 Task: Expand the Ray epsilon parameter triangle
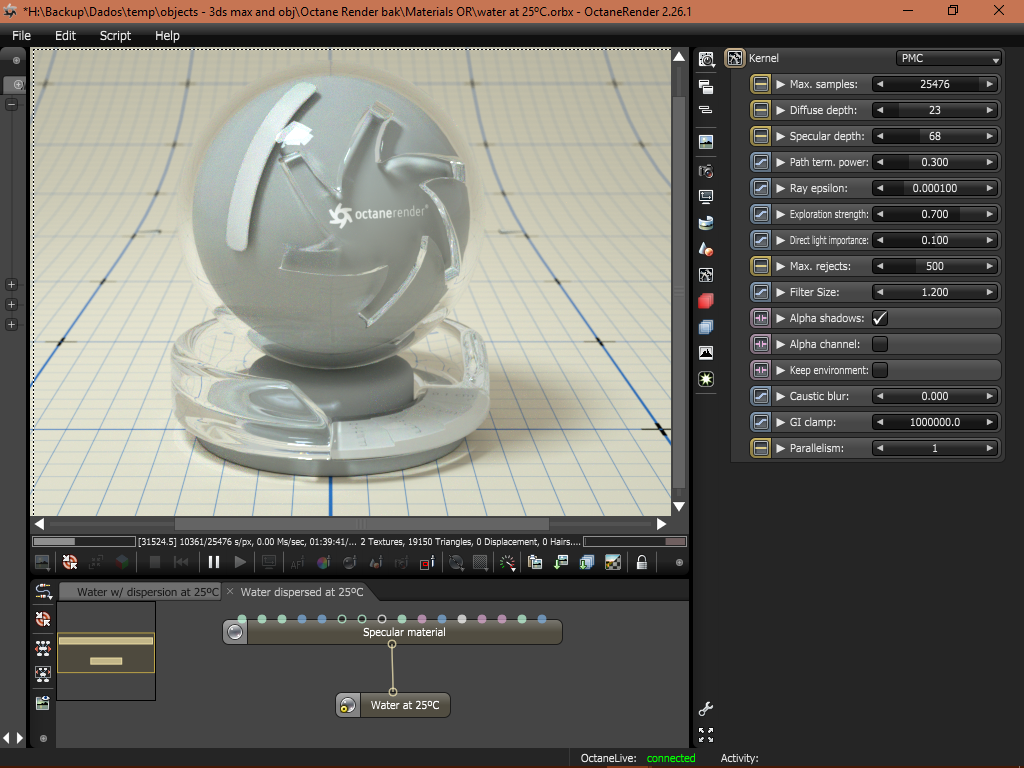(780, 188)
